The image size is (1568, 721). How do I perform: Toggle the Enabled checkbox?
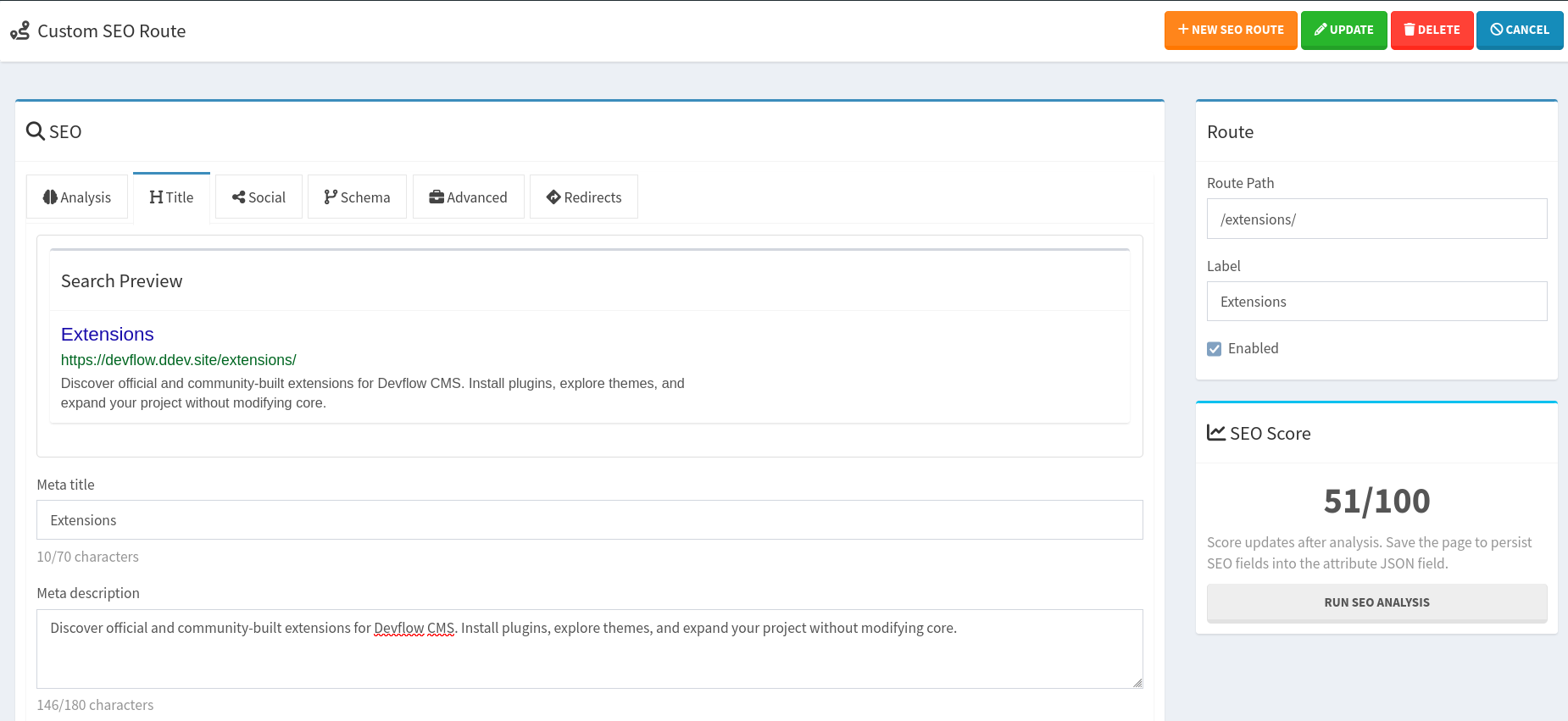[x=1215, y=349]
